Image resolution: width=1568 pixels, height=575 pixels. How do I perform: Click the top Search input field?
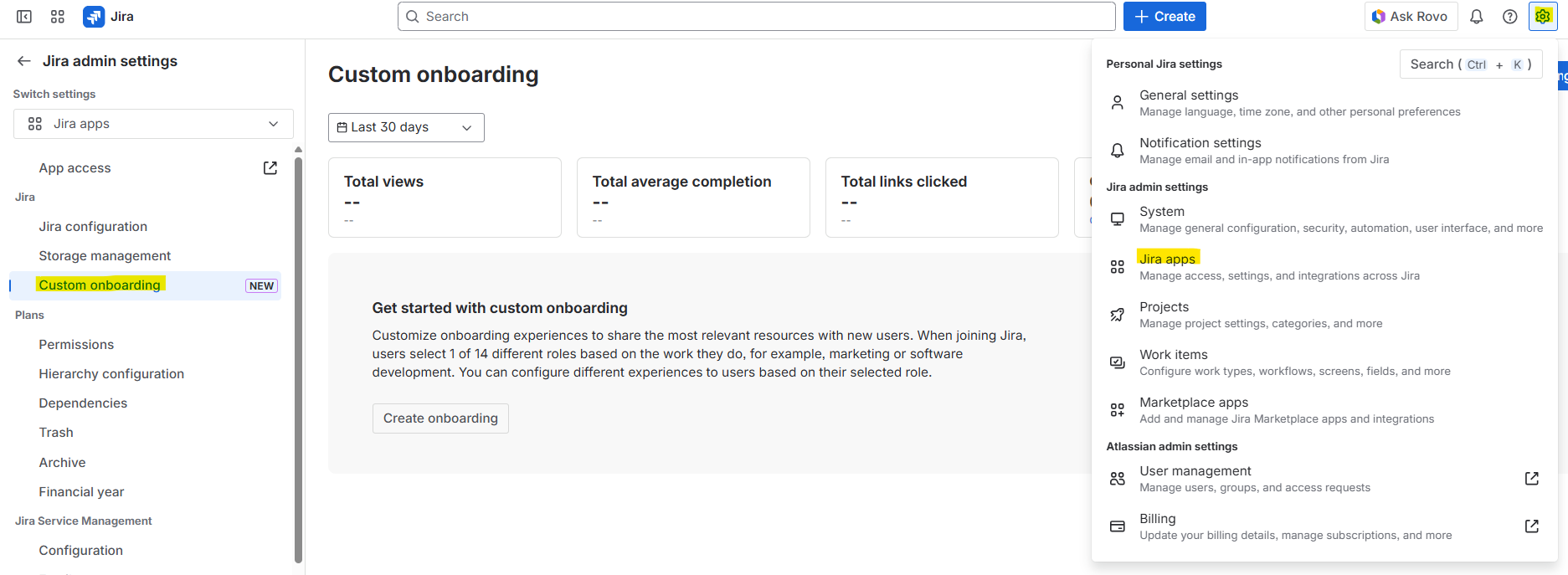coord(756,17)
